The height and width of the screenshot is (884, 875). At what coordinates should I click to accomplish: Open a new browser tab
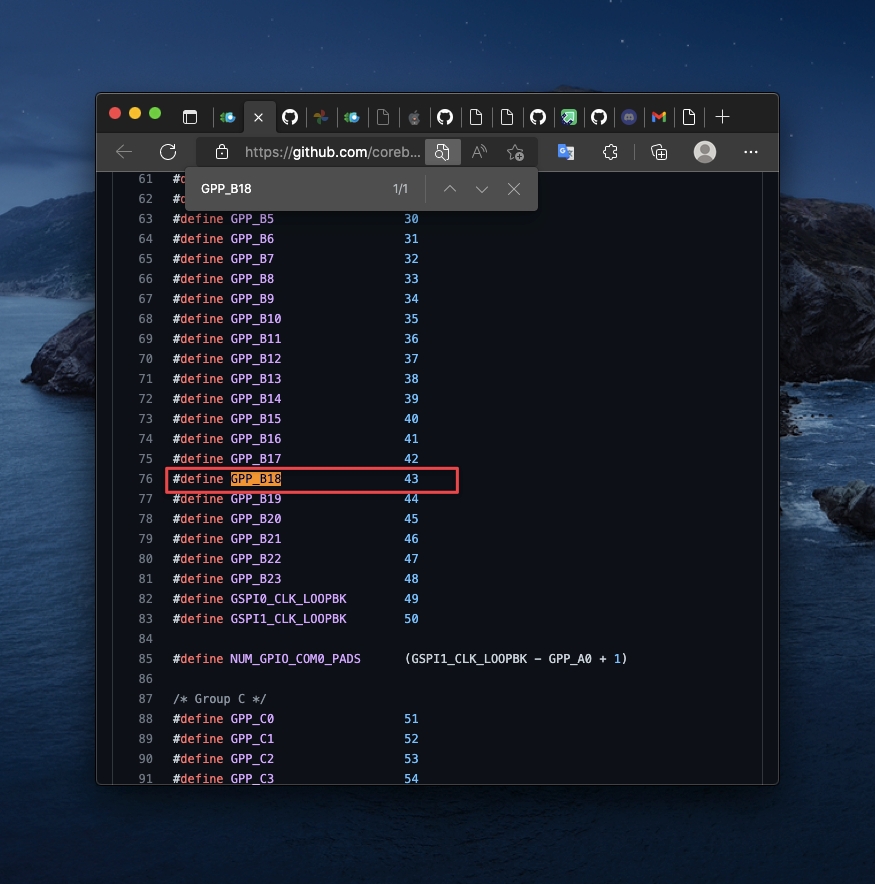723,117
